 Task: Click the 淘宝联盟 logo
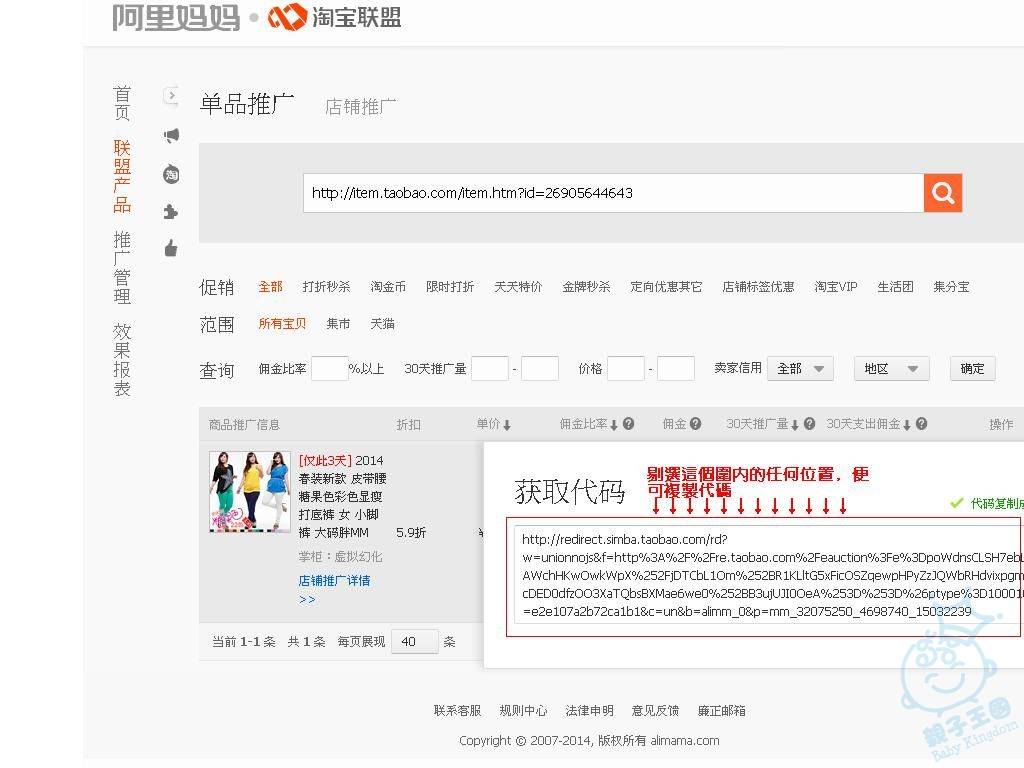pos(335,17)
